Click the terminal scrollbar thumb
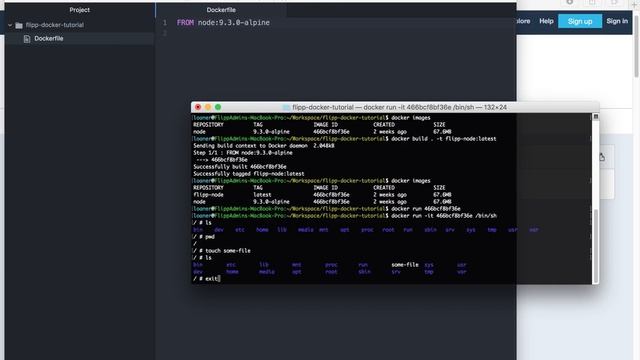640x360 pixels. [x=596, y=245]
